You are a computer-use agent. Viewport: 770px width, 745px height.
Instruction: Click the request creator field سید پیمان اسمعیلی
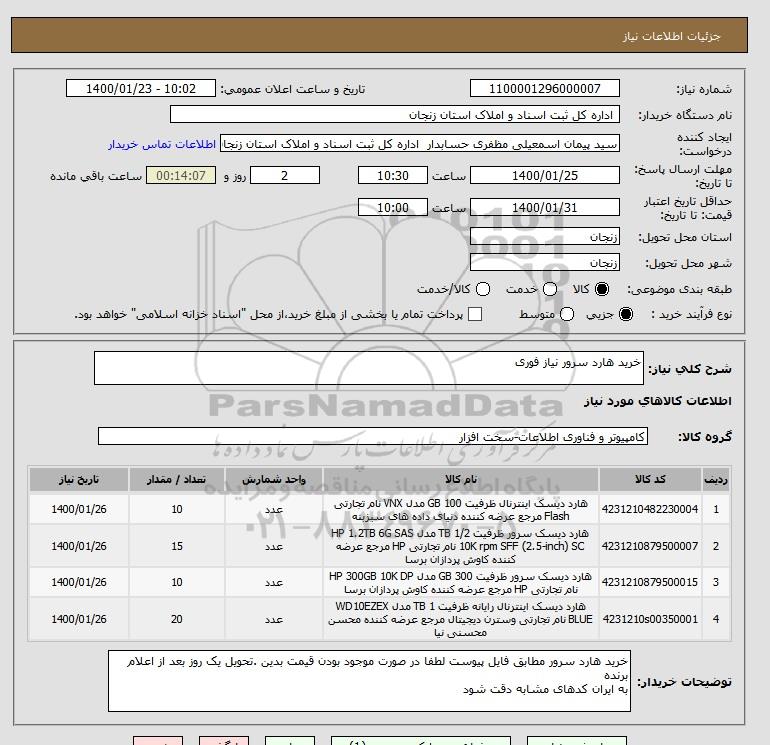point(420,144)
